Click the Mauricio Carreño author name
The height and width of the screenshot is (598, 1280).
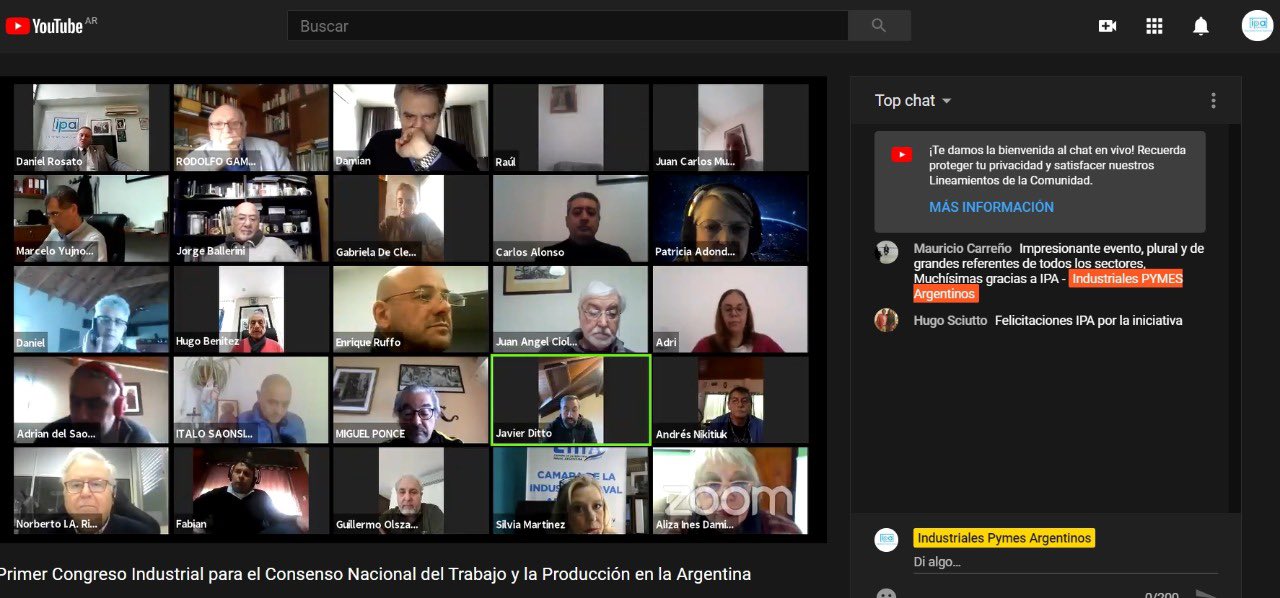tap(962, 249)
